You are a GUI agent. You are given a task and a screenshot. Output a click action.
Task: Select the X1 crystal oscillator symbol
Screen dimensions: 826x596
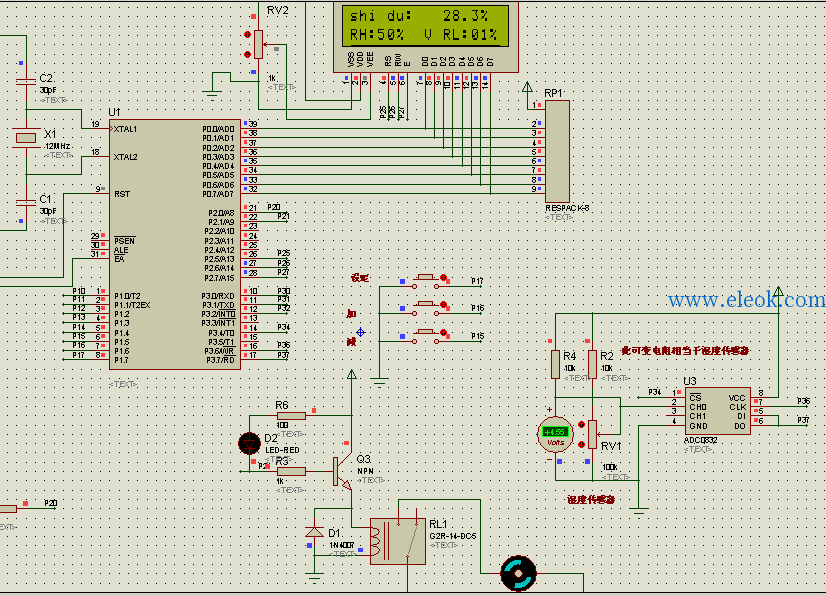pyautogui.click(x=26, y=138)
